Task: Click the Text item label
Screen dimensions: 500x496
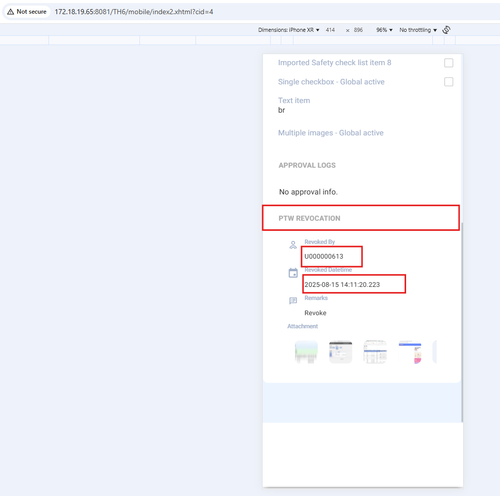Action: click(294, 100)
